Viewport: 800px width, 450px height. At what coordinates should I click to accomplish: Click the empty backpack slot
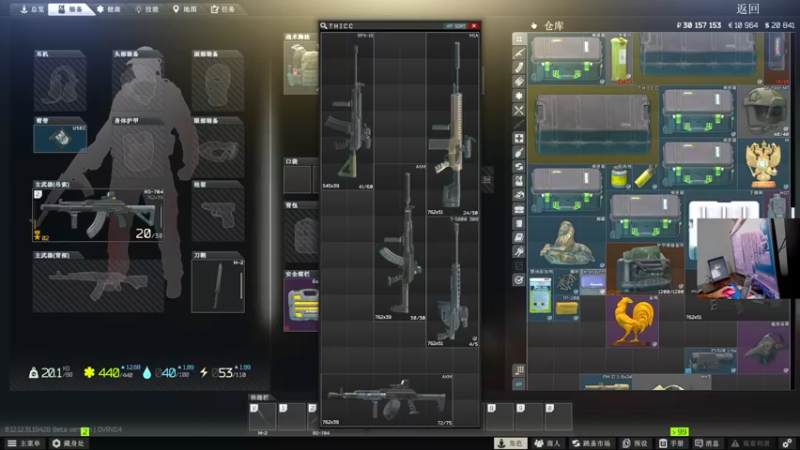(302, 236)
